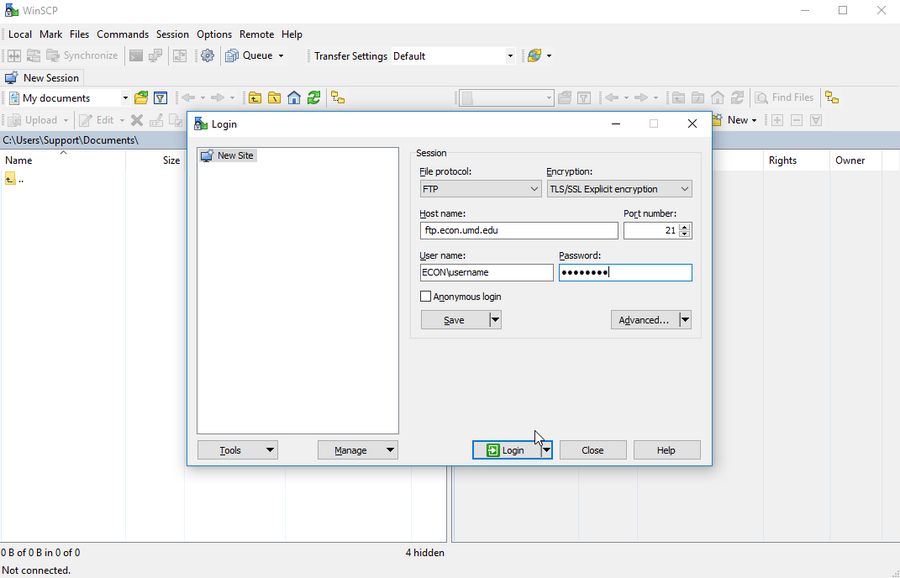
Task: Open the Commands menu
Action: (x=122, y=34)
